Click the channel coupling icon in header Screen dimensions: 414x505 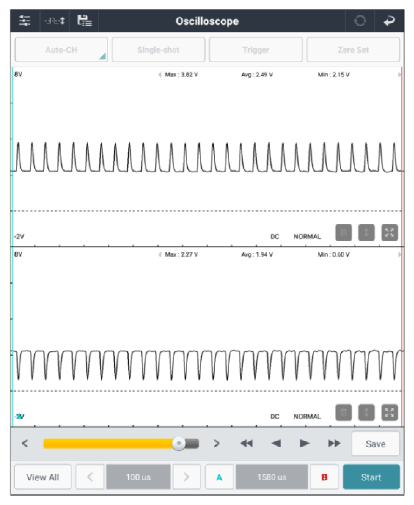55,21
